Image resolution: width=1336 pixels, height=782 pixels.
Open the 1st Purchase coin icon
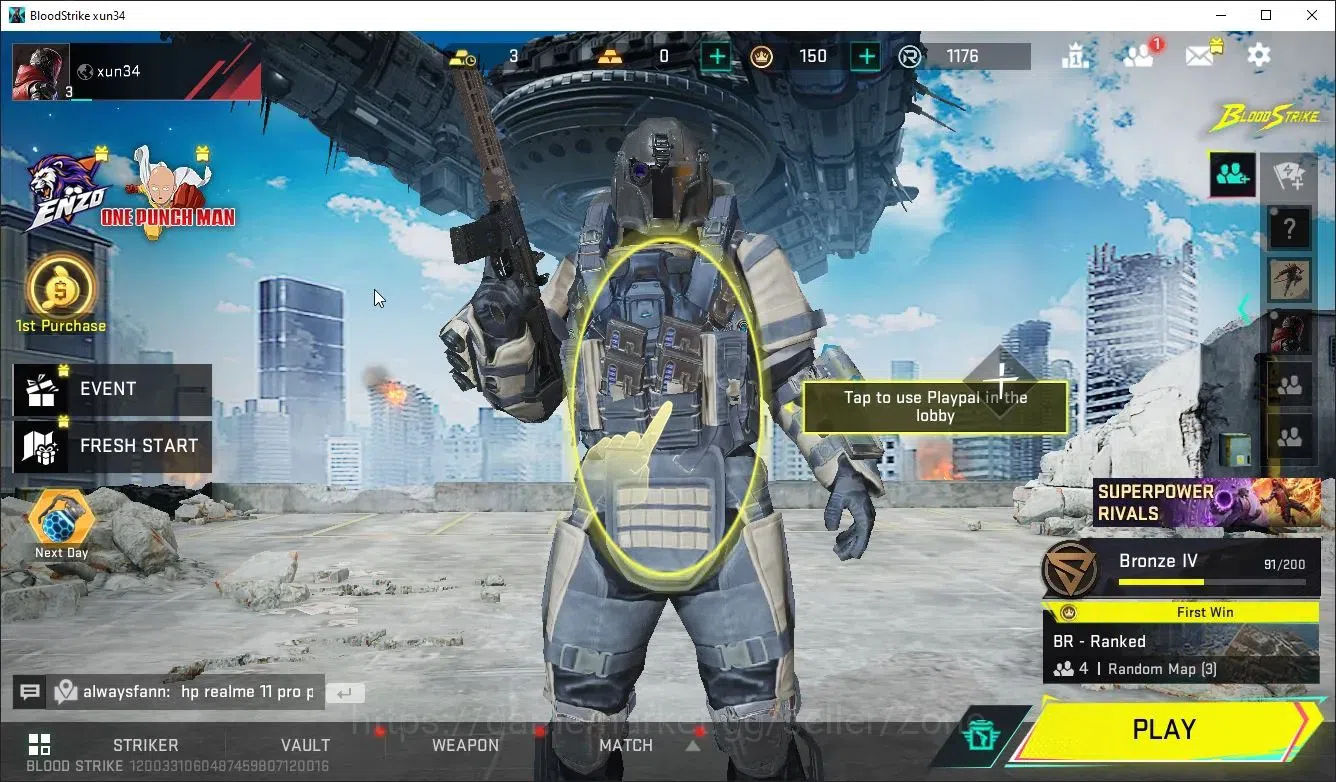click(x=61, y=288)
